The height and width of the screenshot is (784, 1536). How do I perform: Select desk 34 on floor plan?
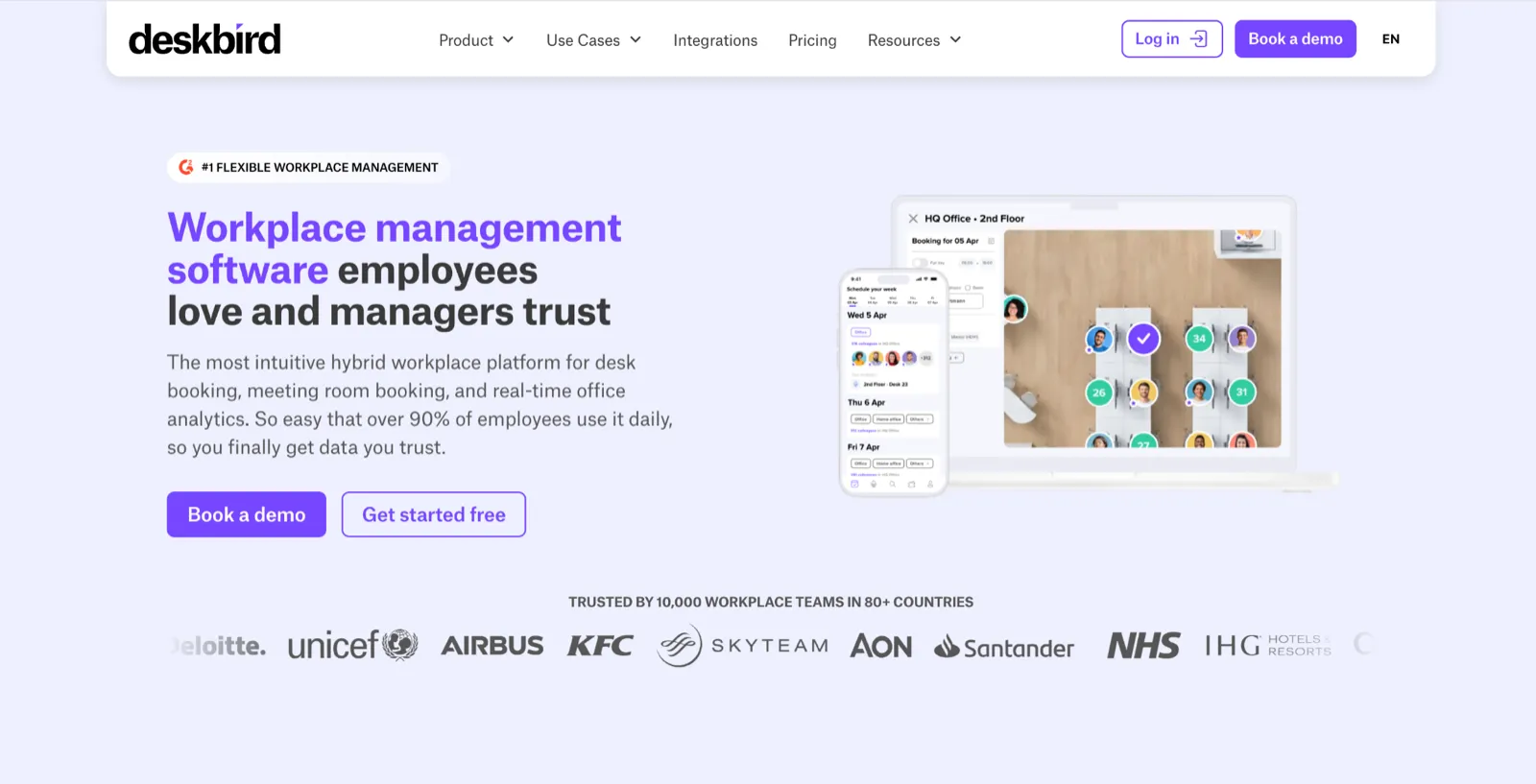pyautogui.click(x=1199, y=339)
